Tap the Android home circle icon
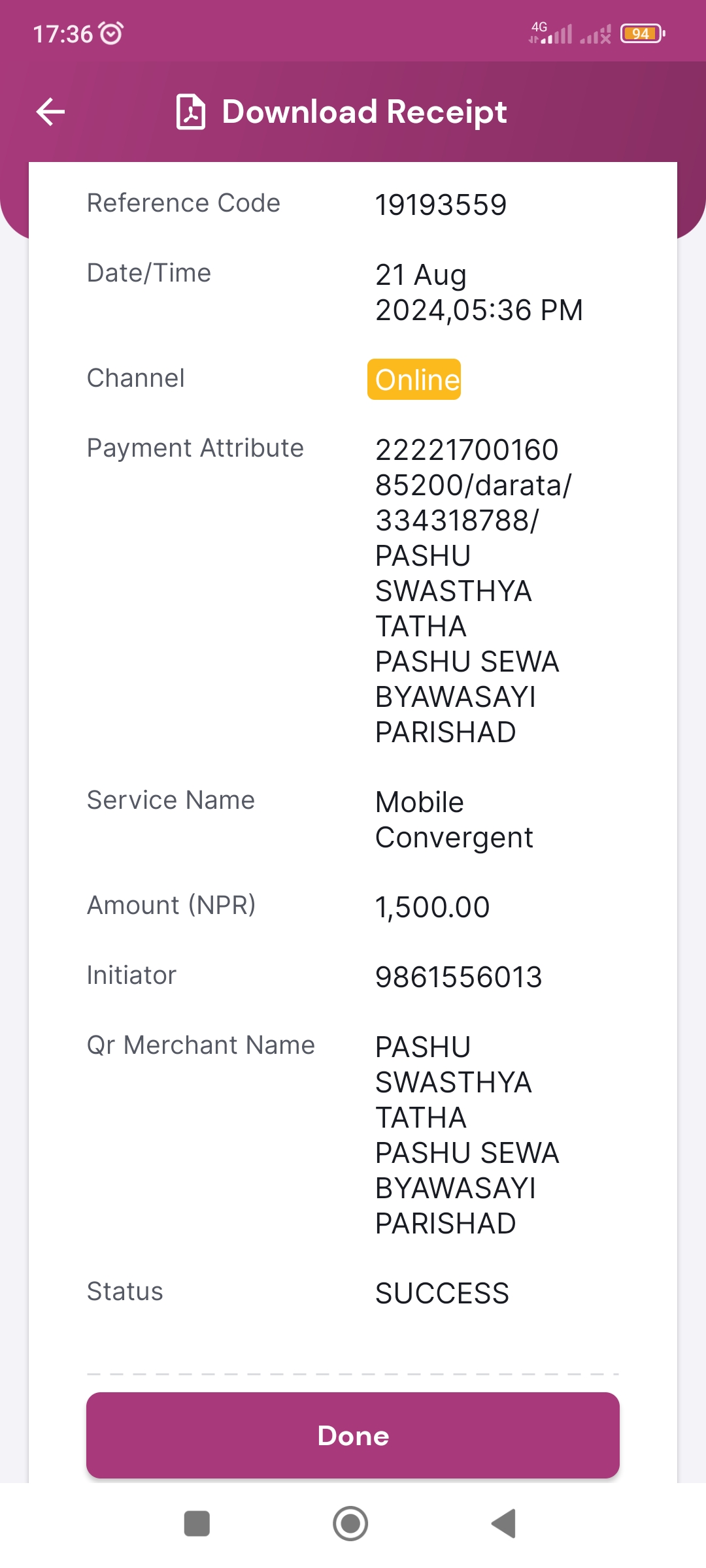 (x=350, y=1524)
